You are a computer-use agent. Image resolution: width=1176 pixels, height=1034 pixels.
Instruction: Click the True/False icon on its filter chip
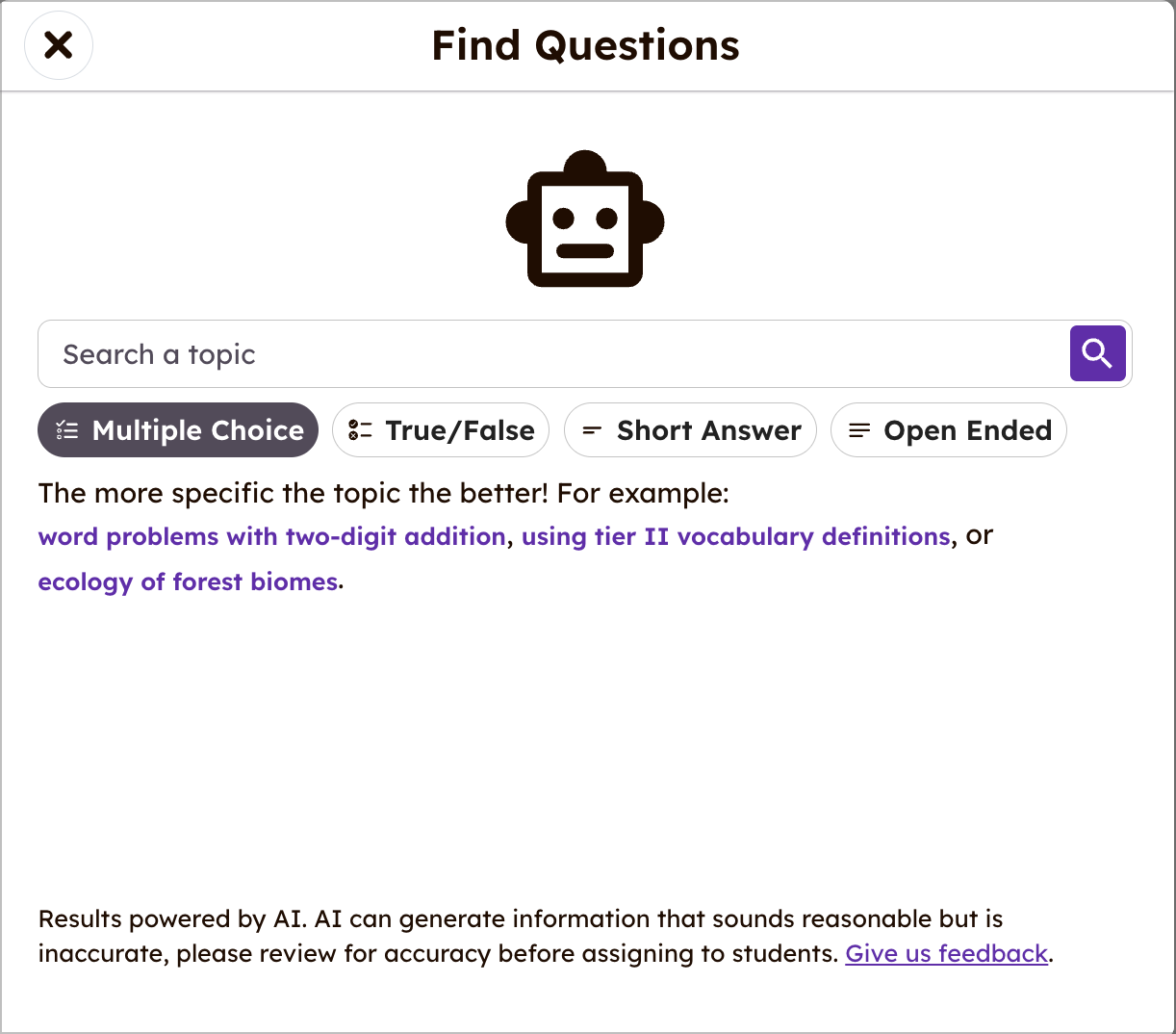358,430
